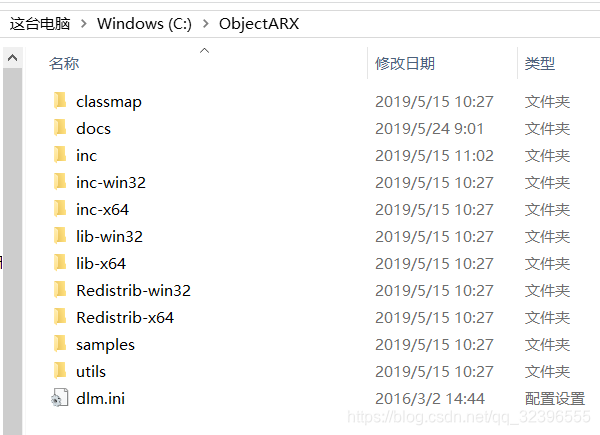Click the Redistrib-win32 folder icon
Viewport: 600px width, 435px height.
click(x=60, y=290)
